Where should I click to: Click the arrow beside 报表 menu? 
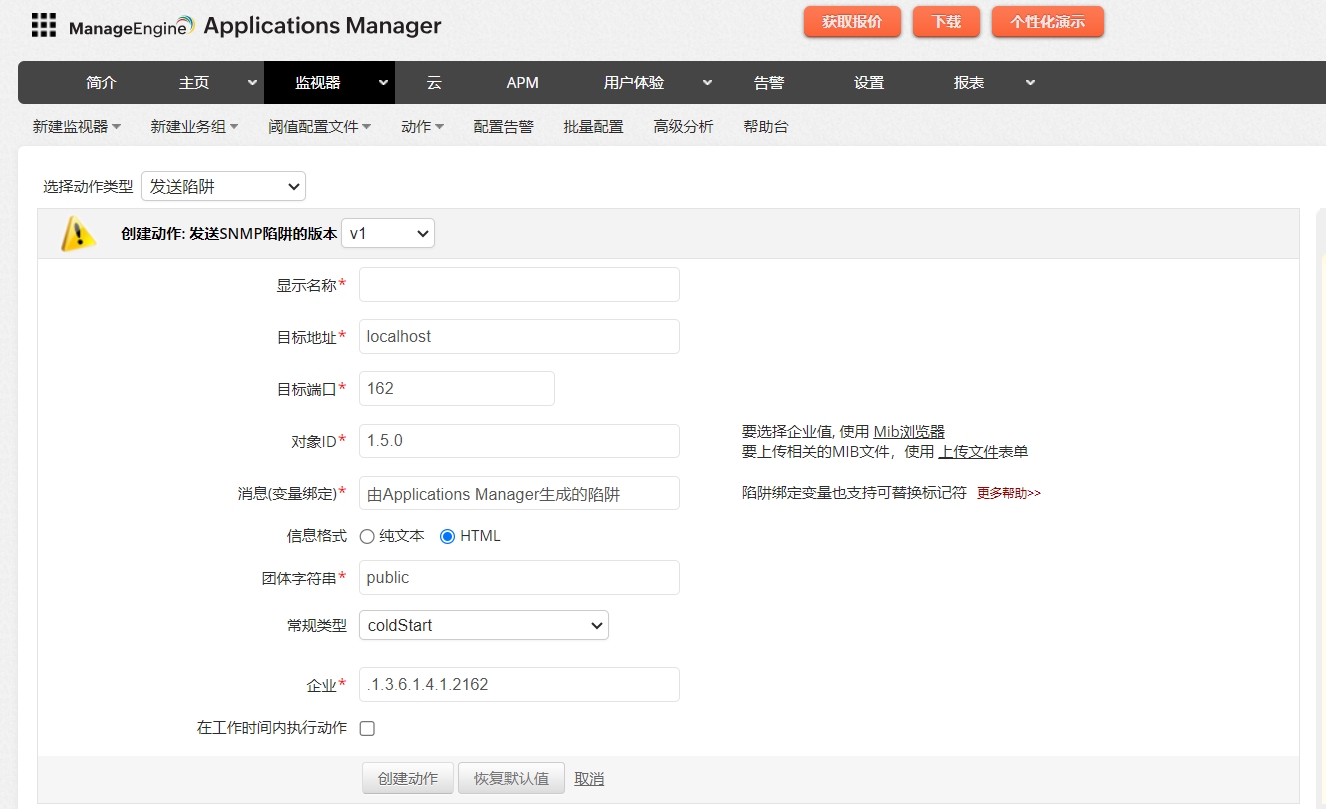1030,83
